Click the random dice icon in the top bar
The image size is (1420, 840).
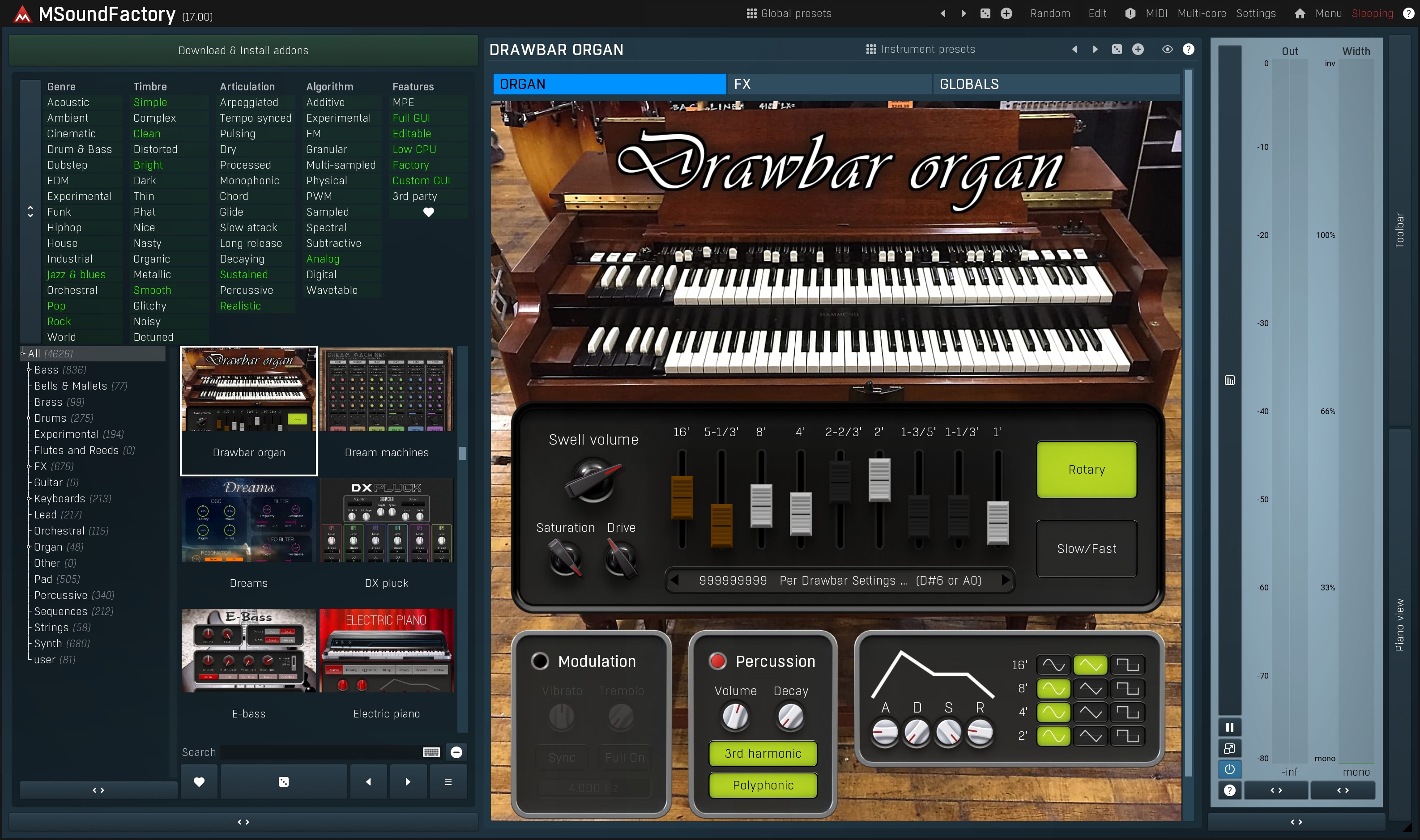(985, 13)
